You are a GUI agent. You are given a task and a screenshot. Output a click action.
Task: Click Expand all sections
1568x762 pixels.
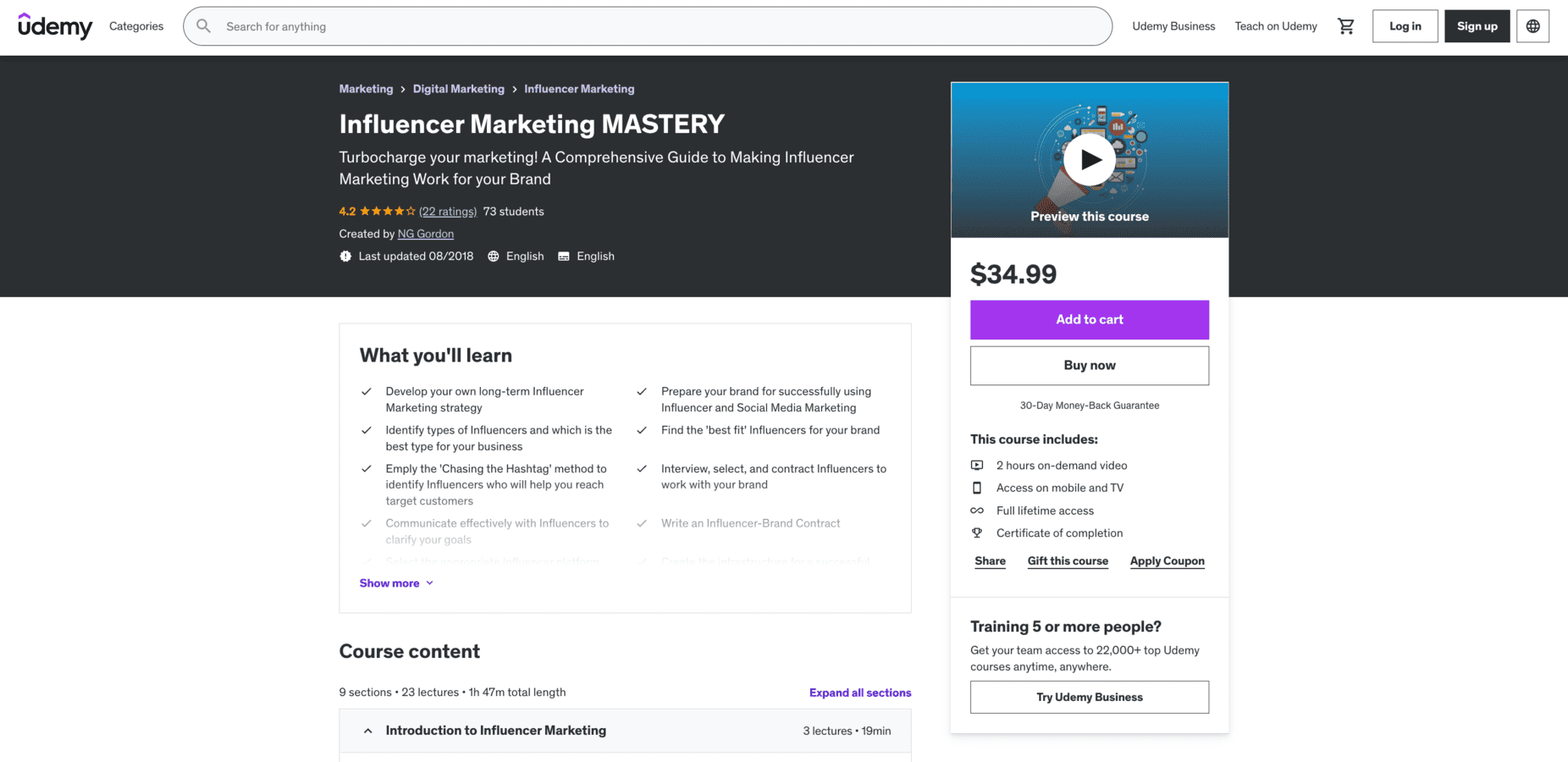point(859,693)
